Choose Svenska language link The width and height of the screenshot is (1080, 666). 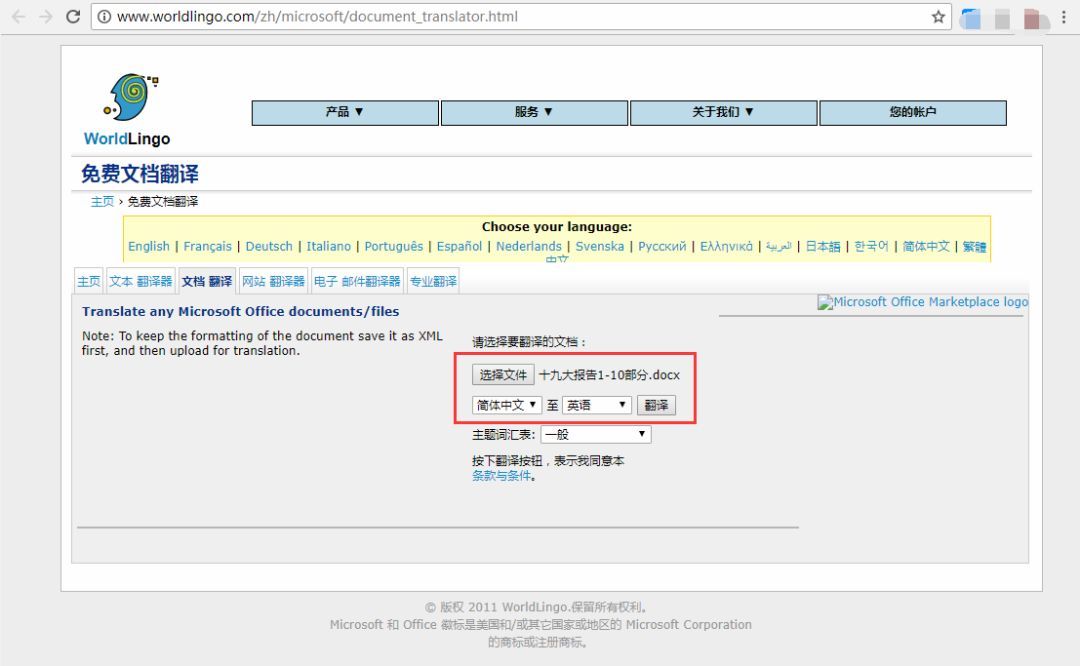(600, 247)
